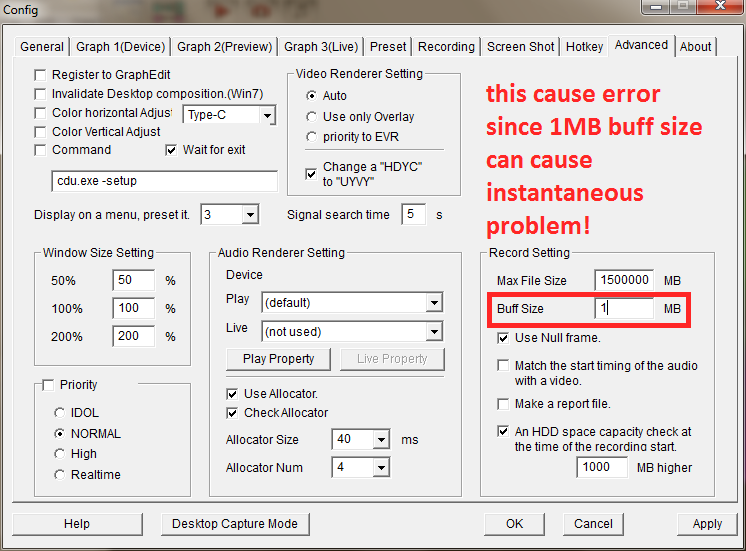The width and height of the screenshot is (746, 551).
Task: Enable the Priority group checkbox
Action: (x=48, y=385)
